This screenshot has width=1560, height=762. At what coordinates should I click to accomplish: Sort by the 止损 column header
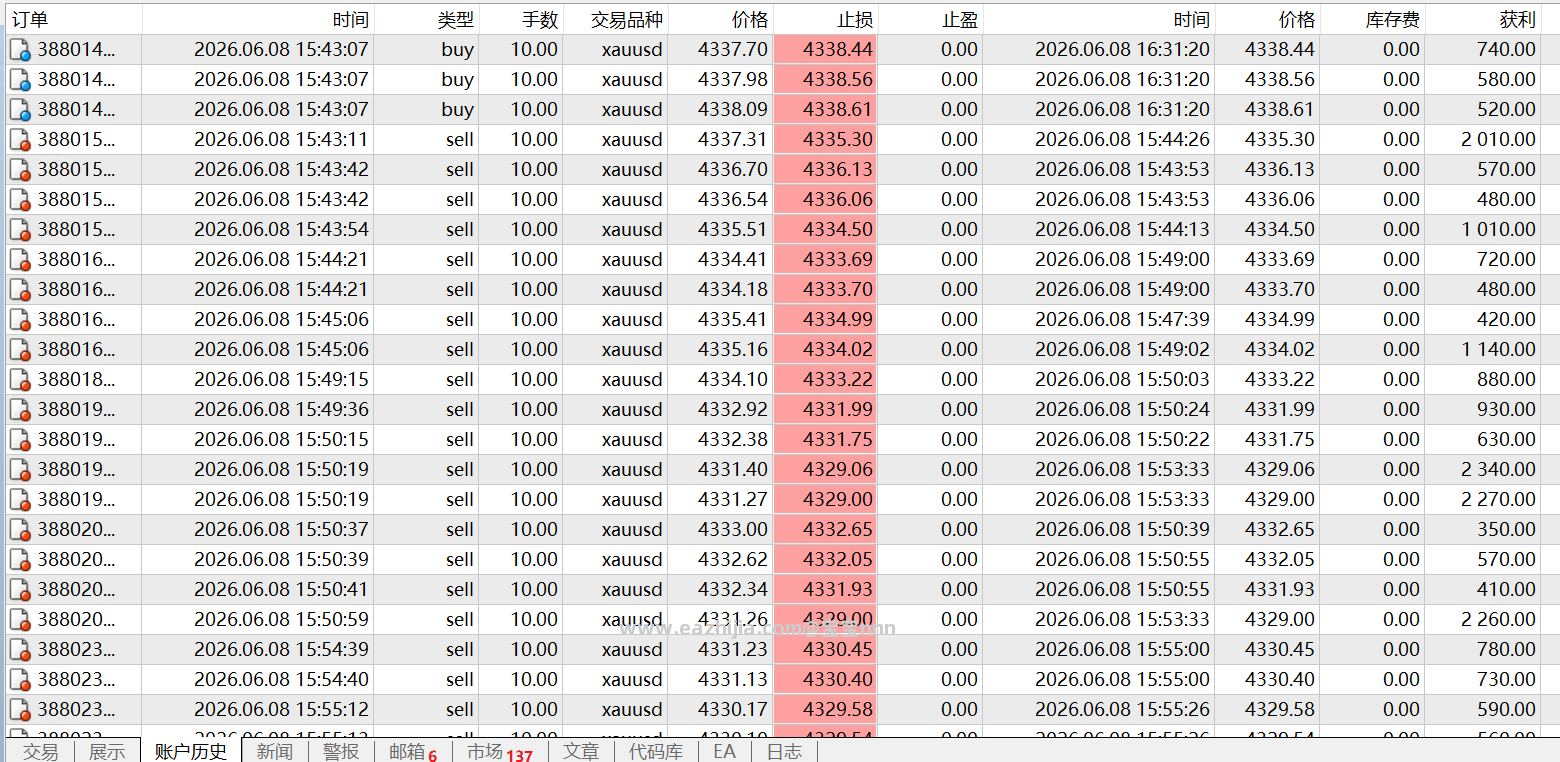825,19
